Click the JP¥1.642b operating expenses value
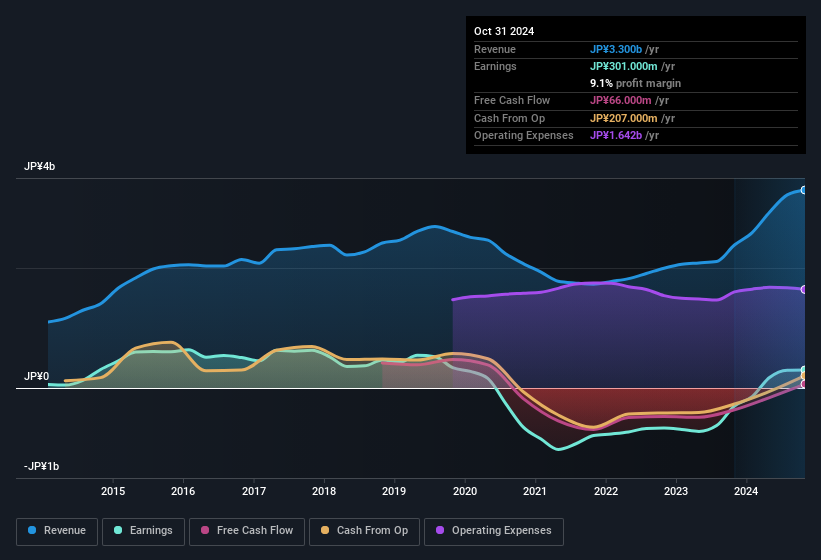This screenshot has height=560, width=821. point(616,136)
